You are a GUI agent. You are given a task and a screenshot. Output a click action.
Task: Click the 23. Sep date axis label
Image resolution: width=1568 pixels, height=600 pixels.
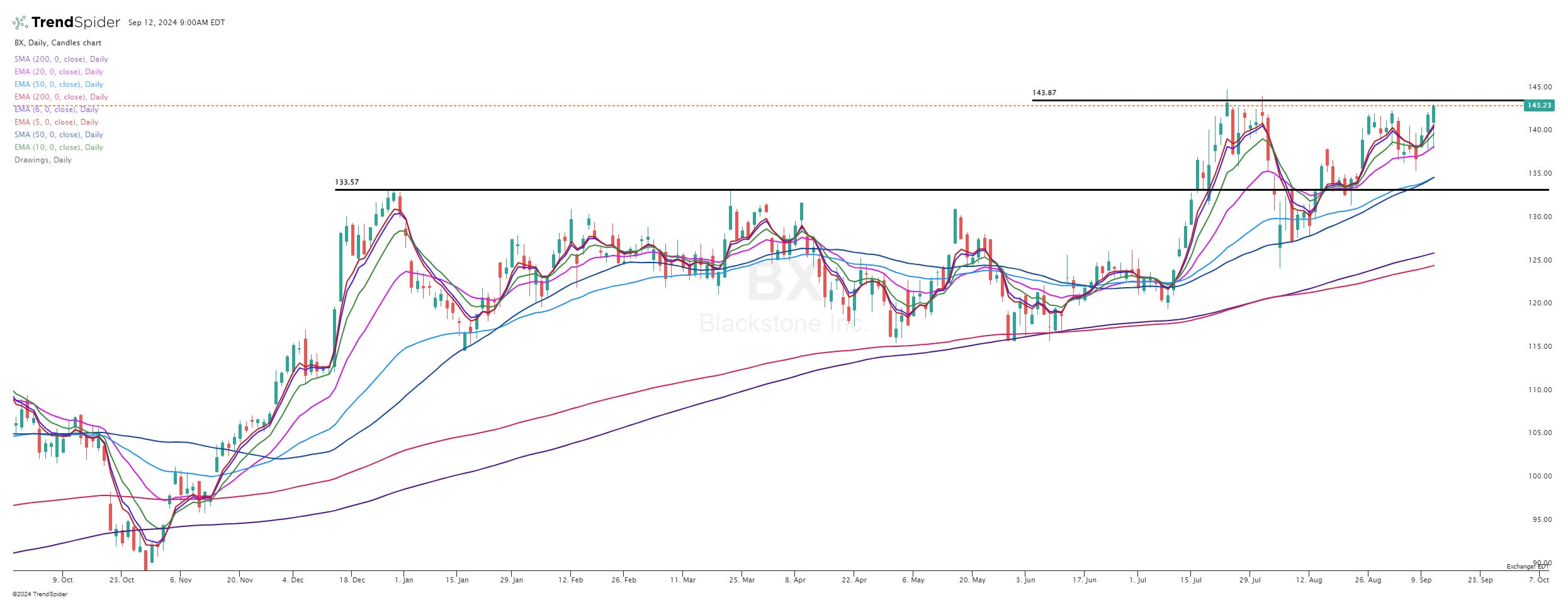(1481, 580)
